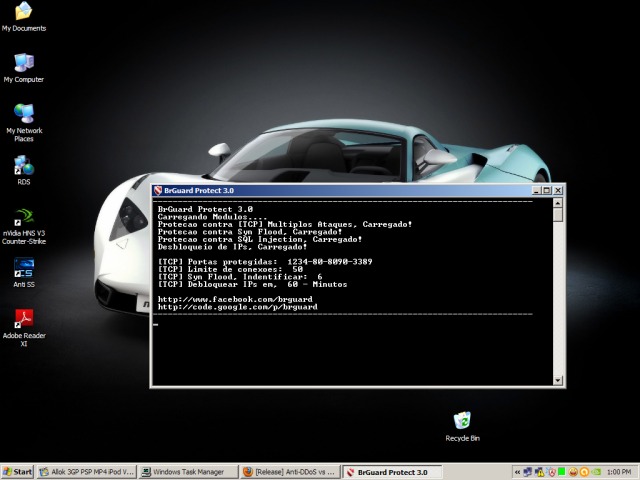Image resolution: width=640 pixels, height=480 pixels.
Task: Open the My Documents desktop icon
Action: [x=23, y=12]
